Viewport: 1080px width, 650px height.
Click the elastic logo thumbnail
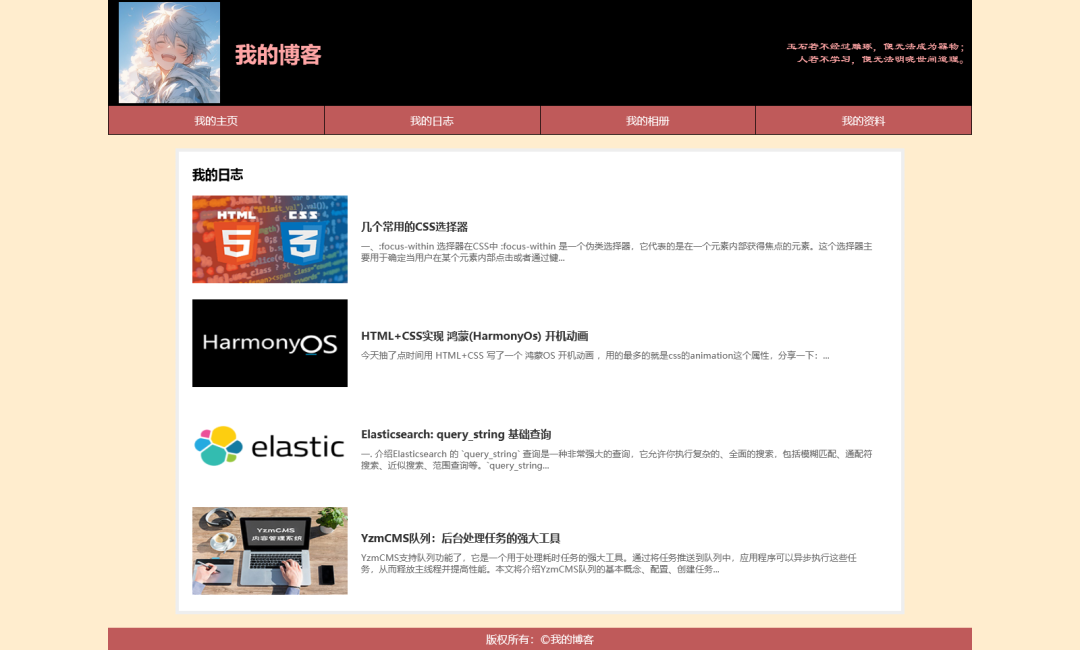pyautogui.click(x=270, y=447)
